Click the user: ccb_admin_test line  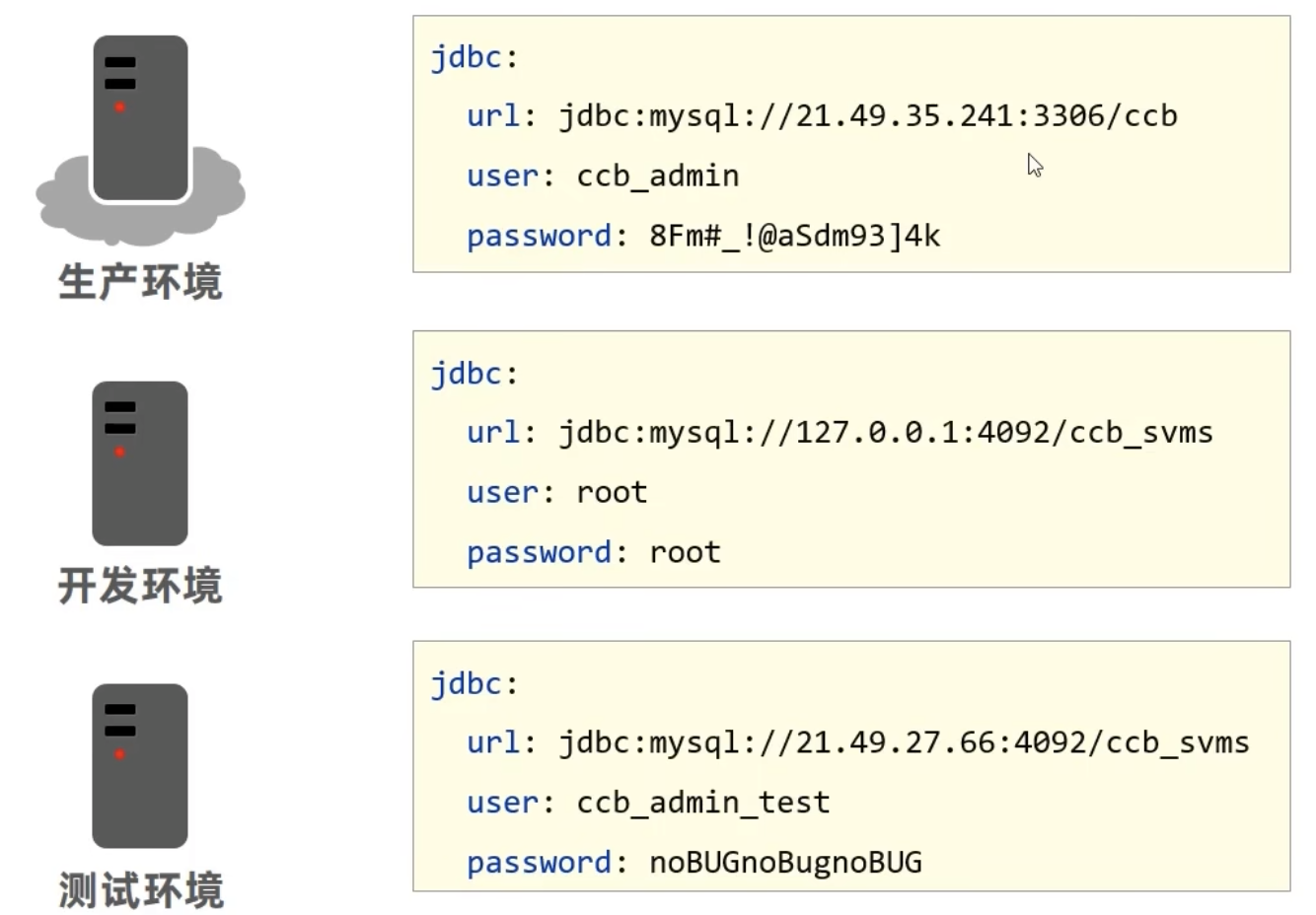648,803
